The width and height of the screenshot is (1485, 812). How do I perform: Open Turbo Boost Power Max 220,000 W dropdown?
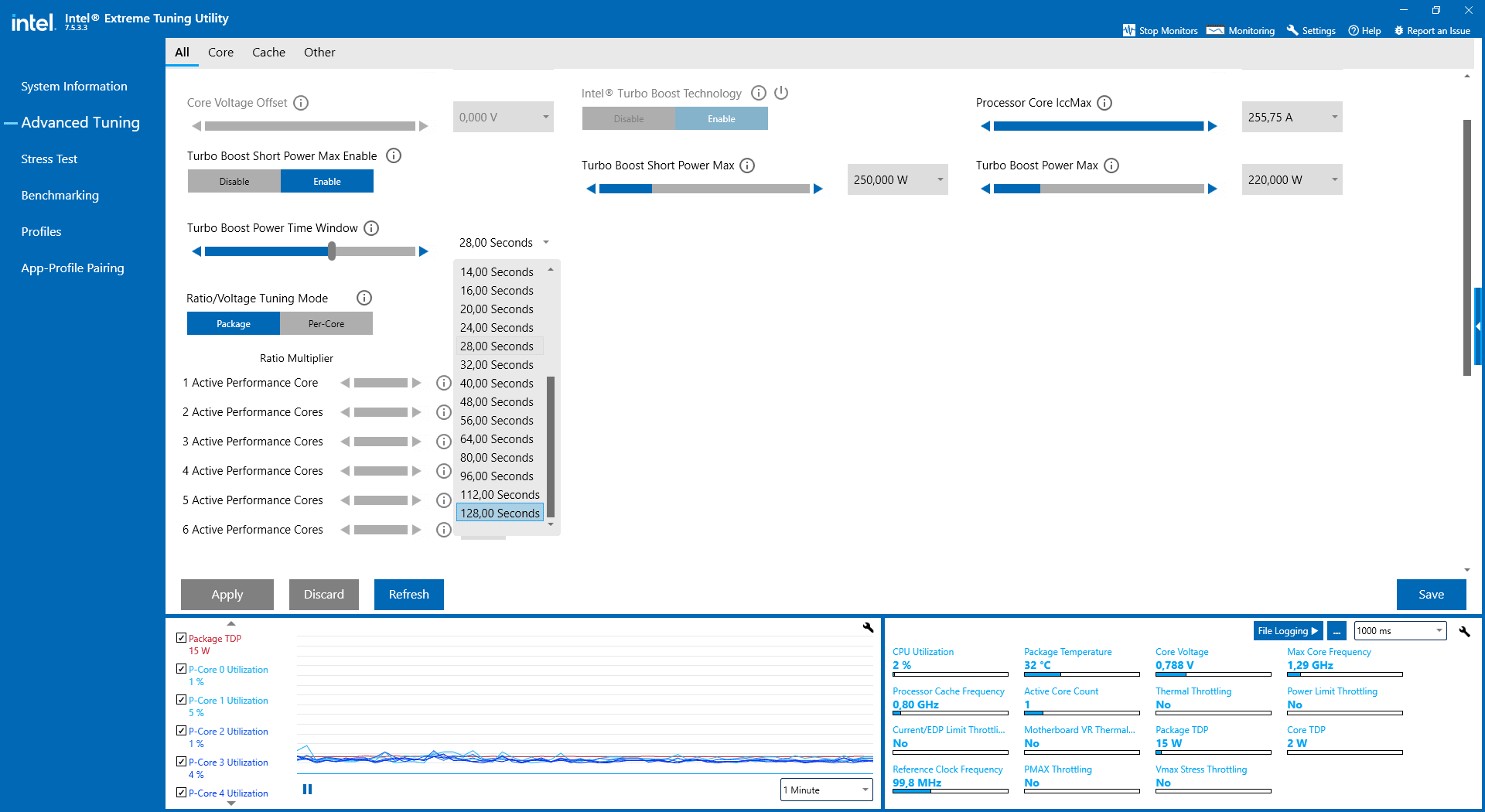pyautogui.click(x=1292, y=180)
